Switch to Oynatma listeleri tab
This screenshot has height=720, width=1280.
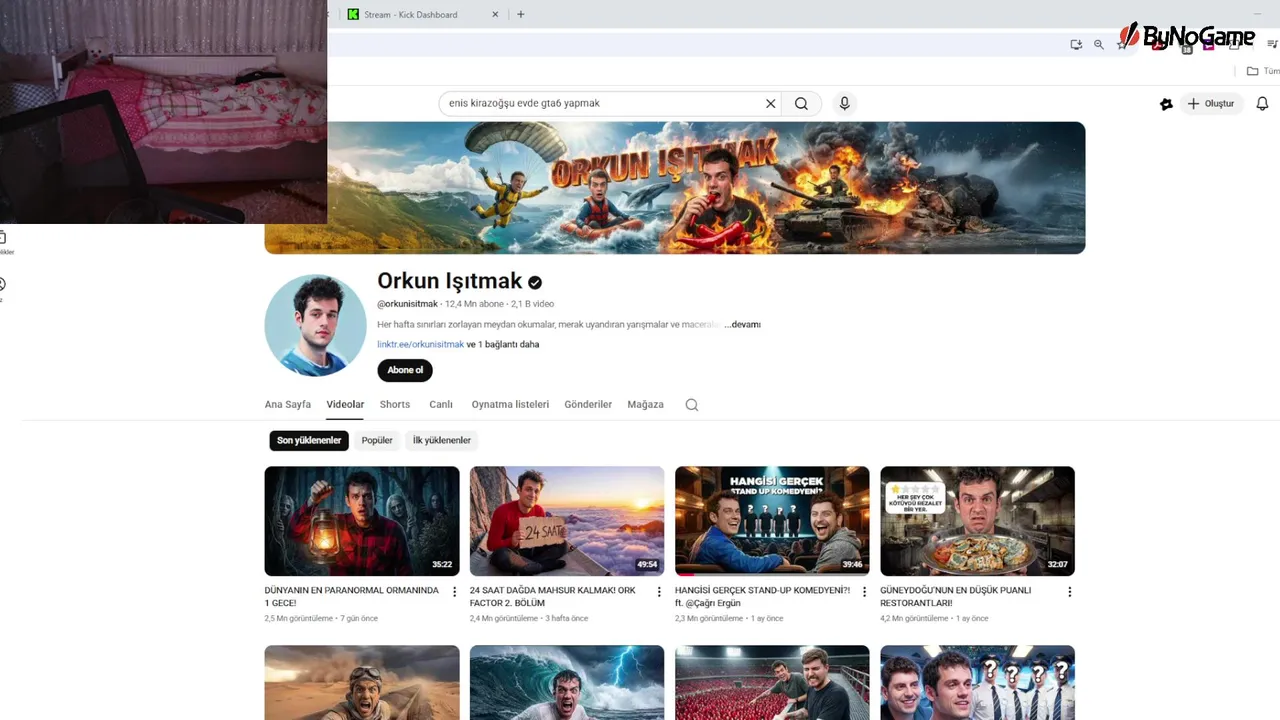click(510, 404)
